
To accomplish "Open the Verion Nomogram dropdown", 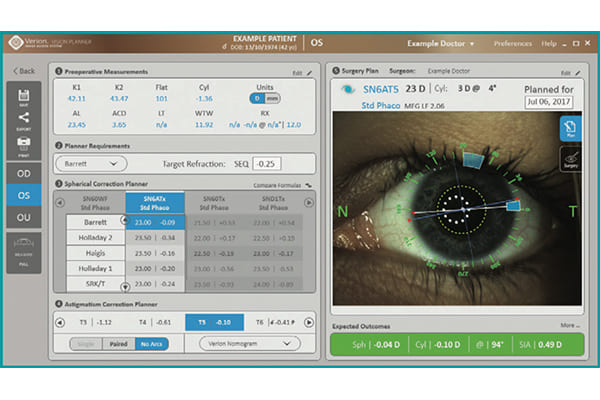I will (x=250, y=343).
